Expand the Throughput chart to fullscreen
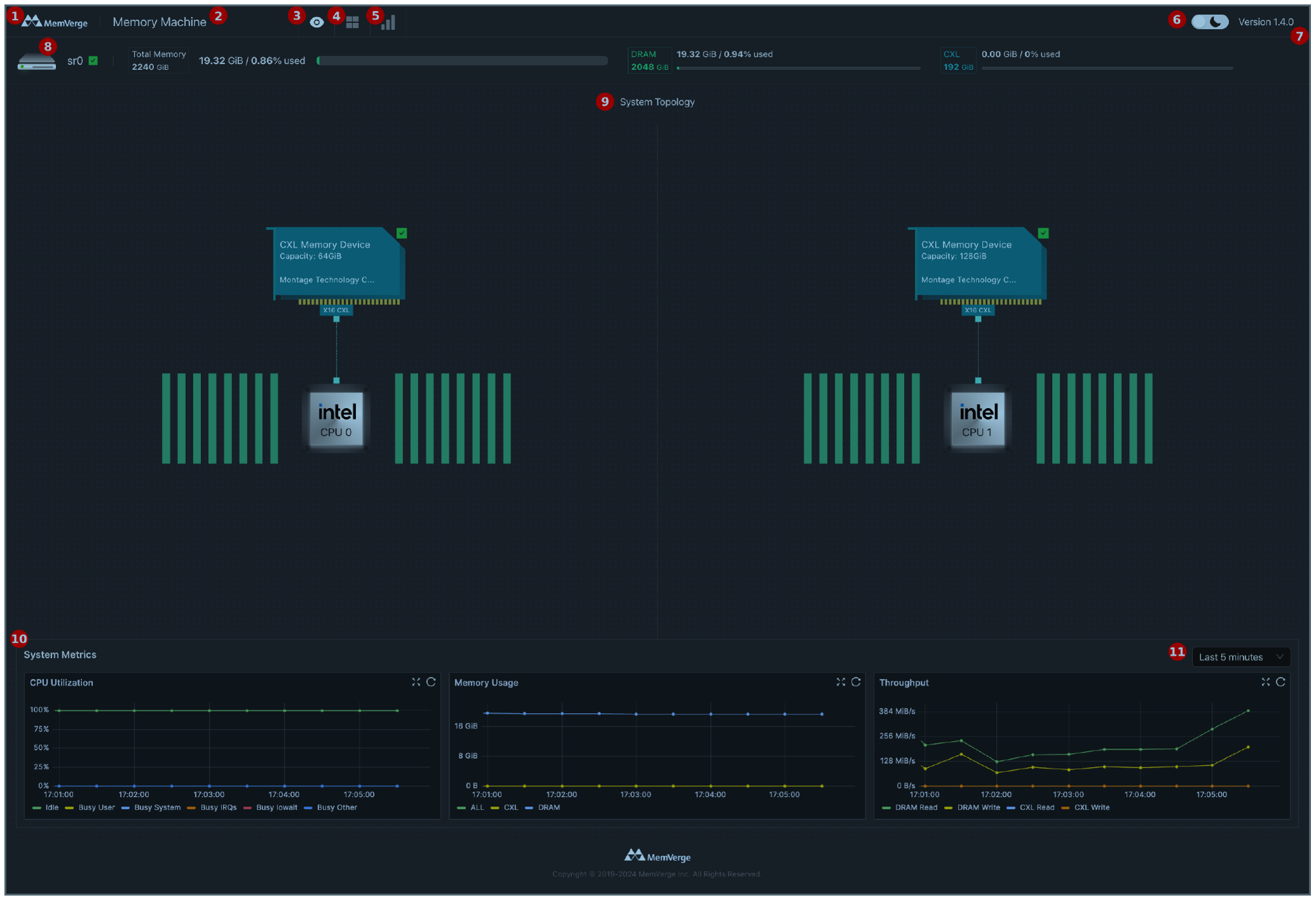This screenshot has width=1316, height=900. 1265,681
